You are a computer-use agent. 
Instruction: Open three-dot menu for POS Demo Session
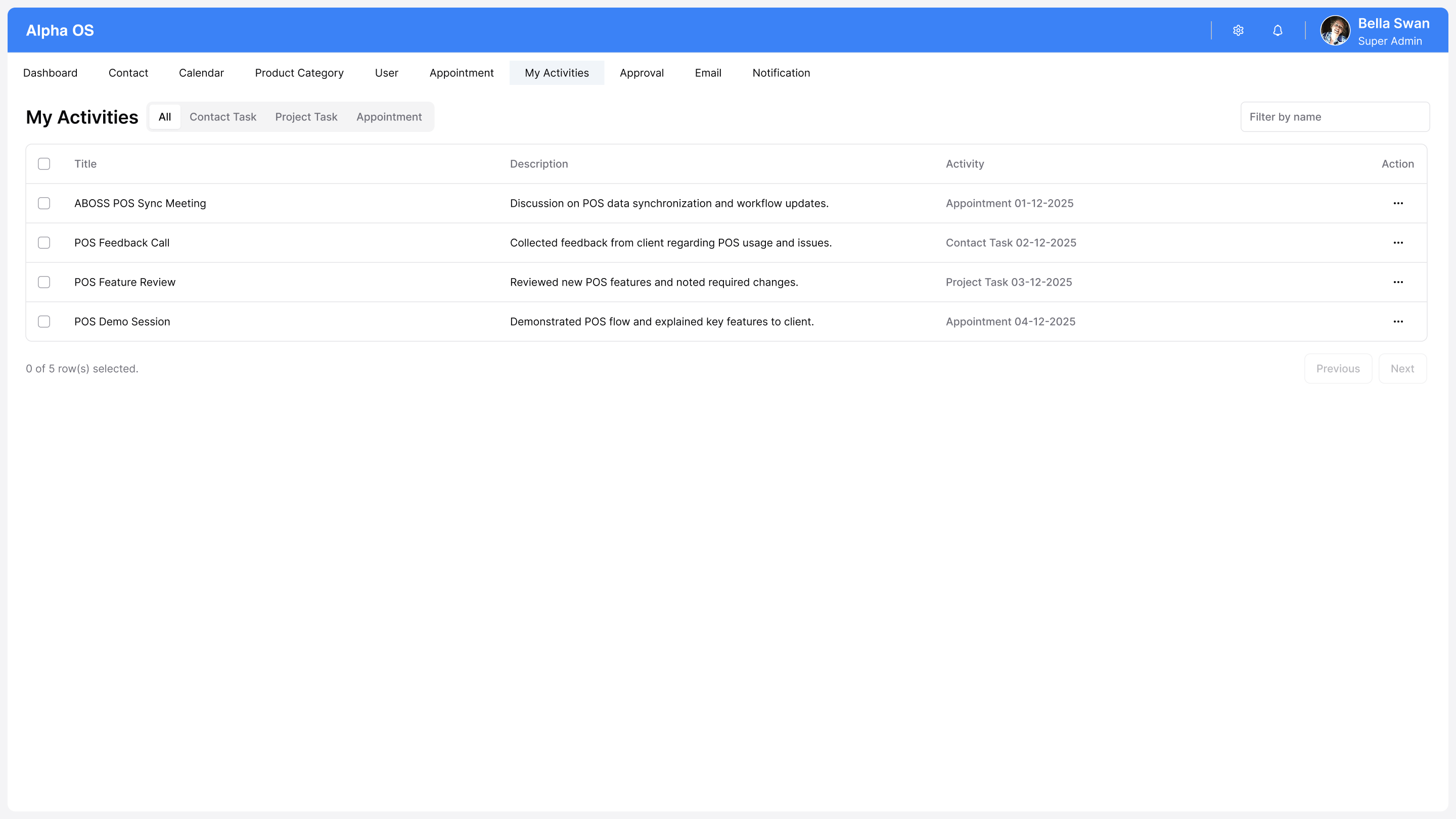(x=1398, y=322)
